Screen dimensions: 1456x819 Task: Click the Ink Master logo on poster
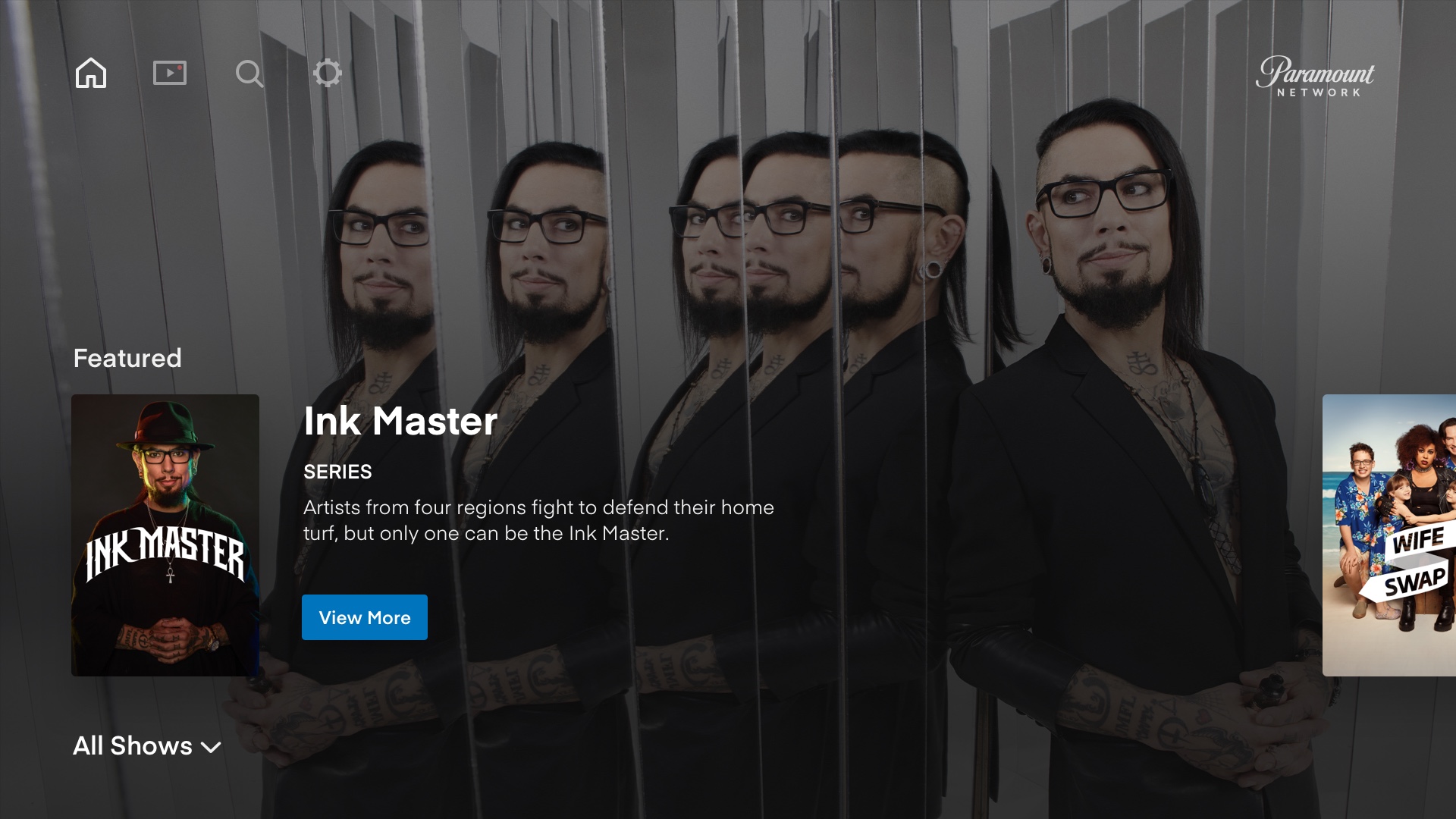[x=165, y=554]
